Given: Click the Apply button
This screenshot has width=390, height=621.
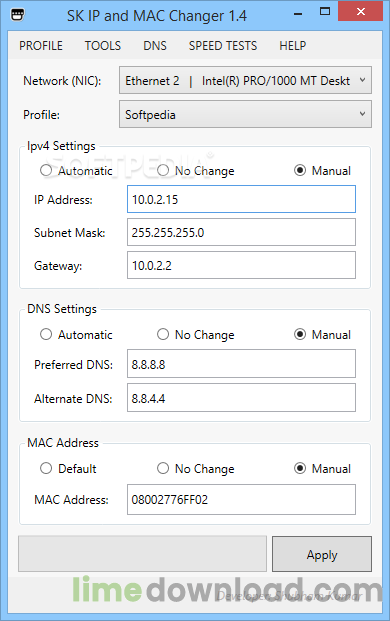Looking at the screenshot, I should pos(322,554).
